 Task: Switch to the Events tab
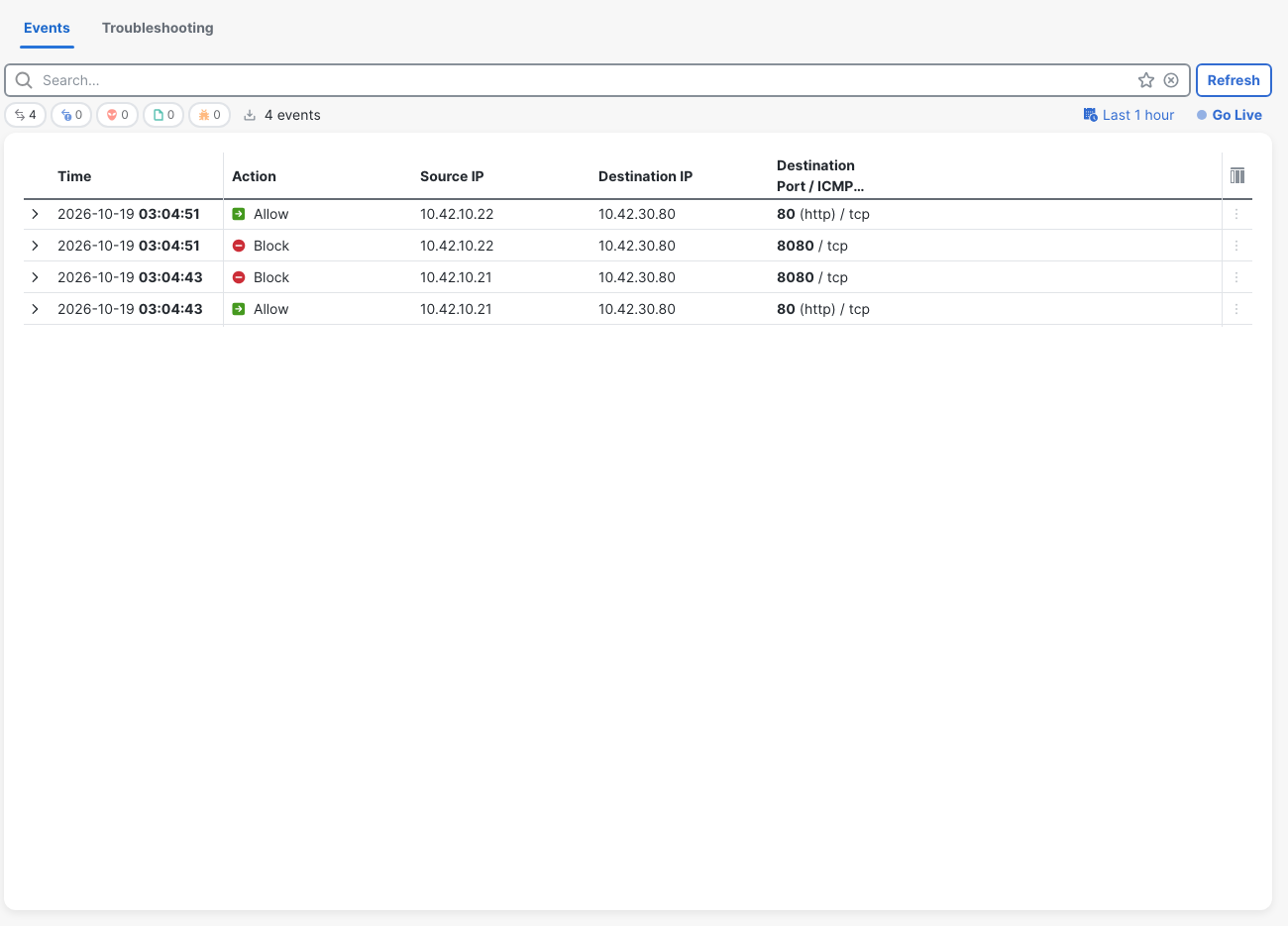point(47,28)
